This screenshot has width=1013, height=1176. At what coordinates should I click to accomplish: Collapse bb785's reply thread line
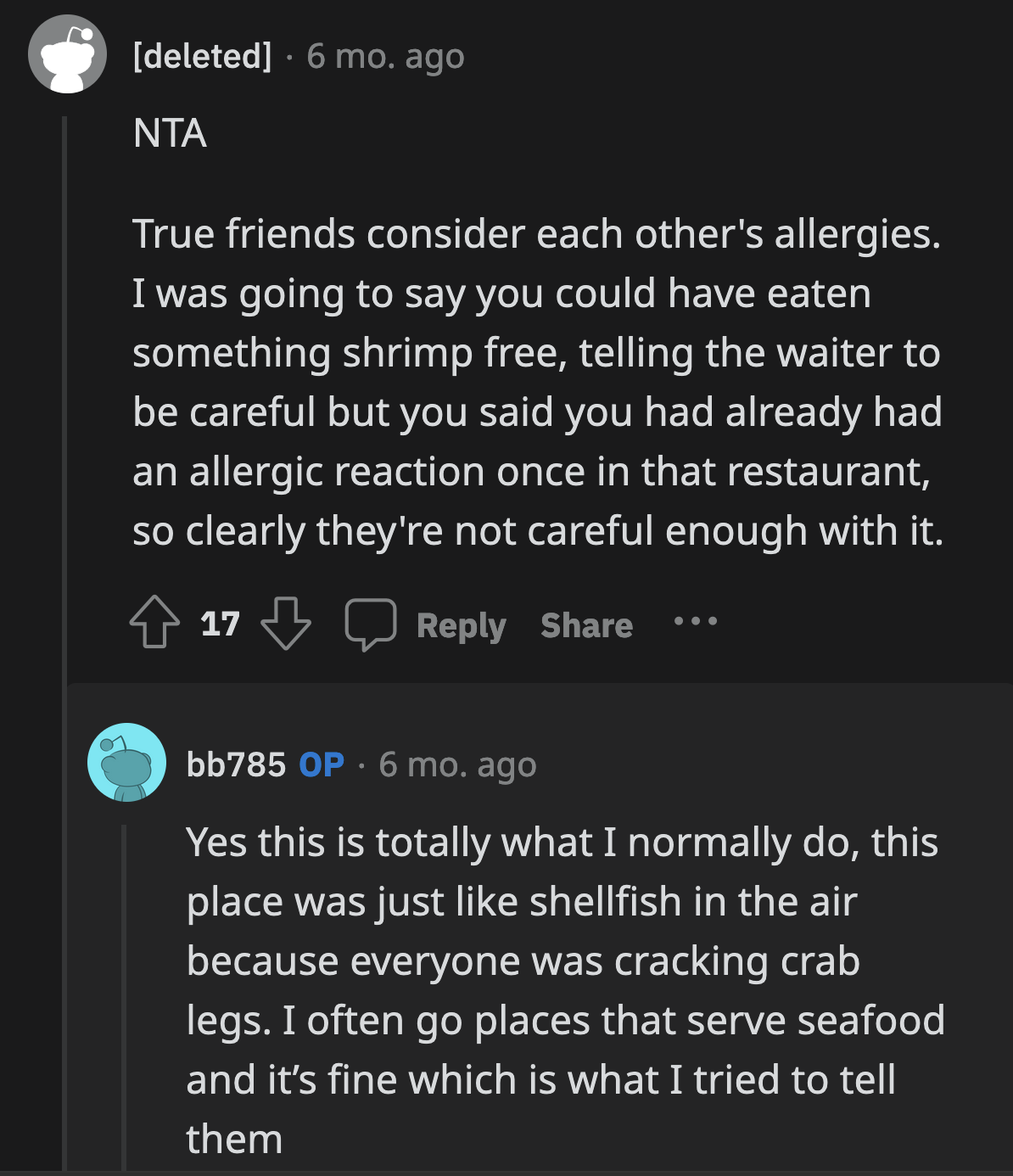click(x=126, y=976)
